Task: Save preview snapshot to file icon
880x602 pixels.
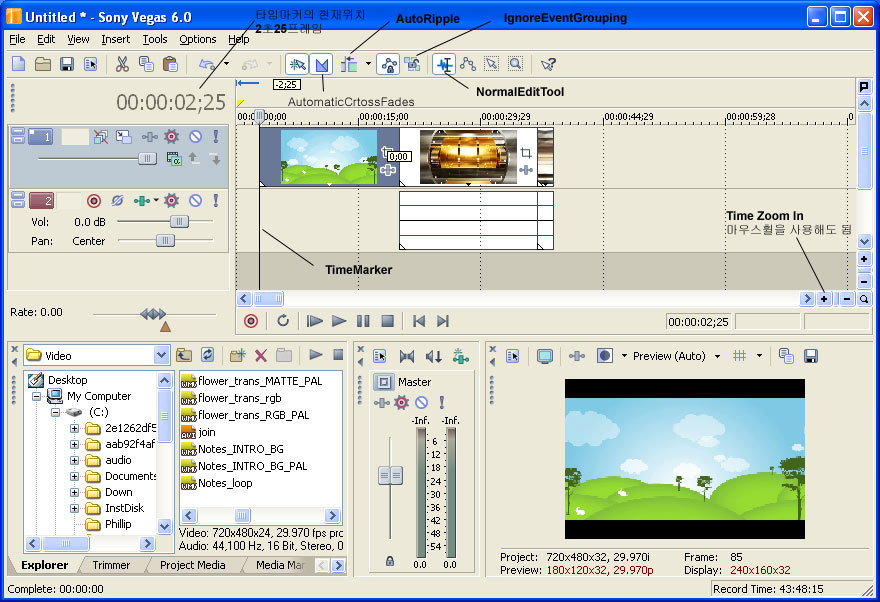Action: [810, 356]
